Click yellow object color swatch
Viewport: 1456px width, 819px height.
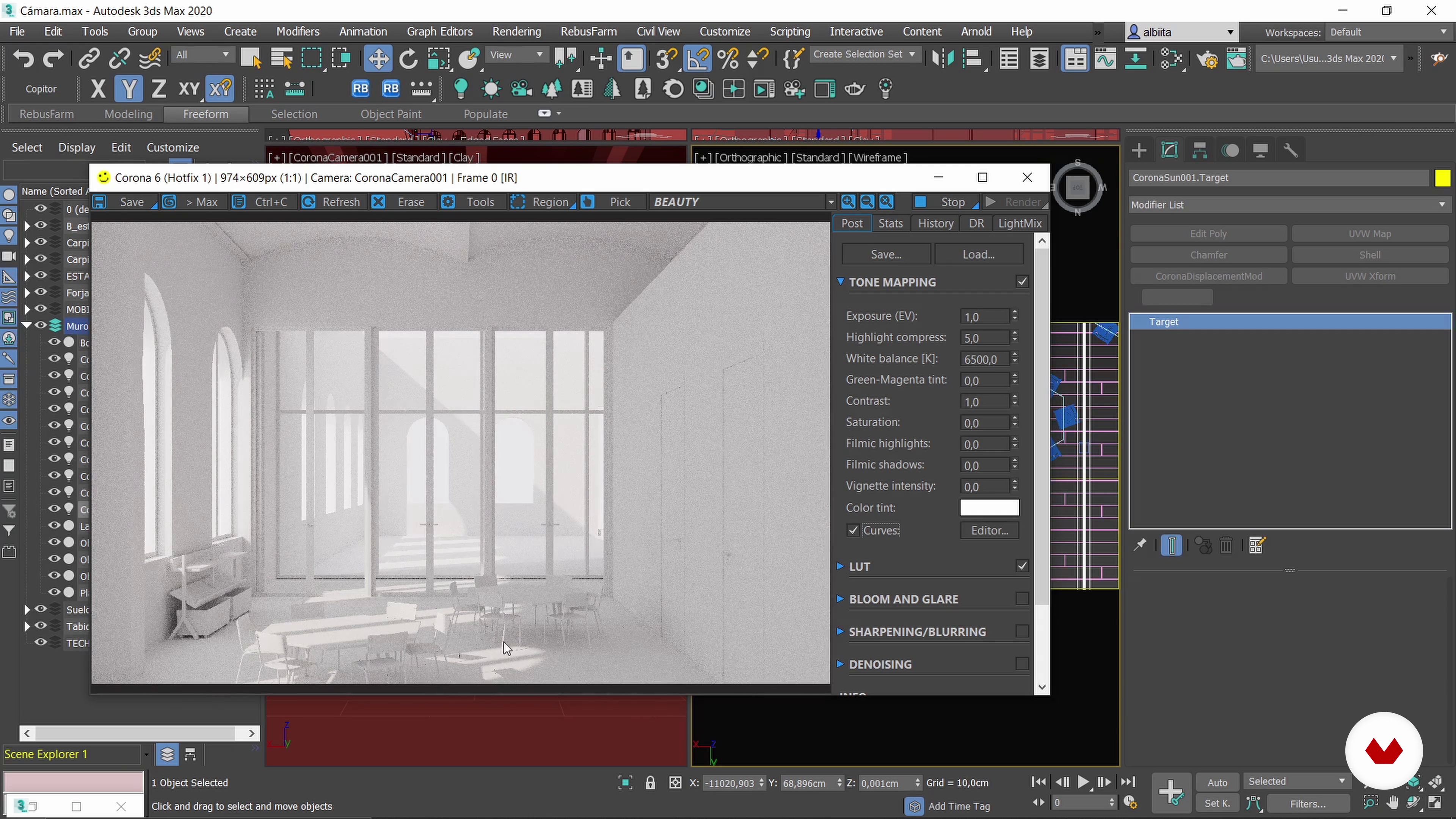tap(1442, 178)
